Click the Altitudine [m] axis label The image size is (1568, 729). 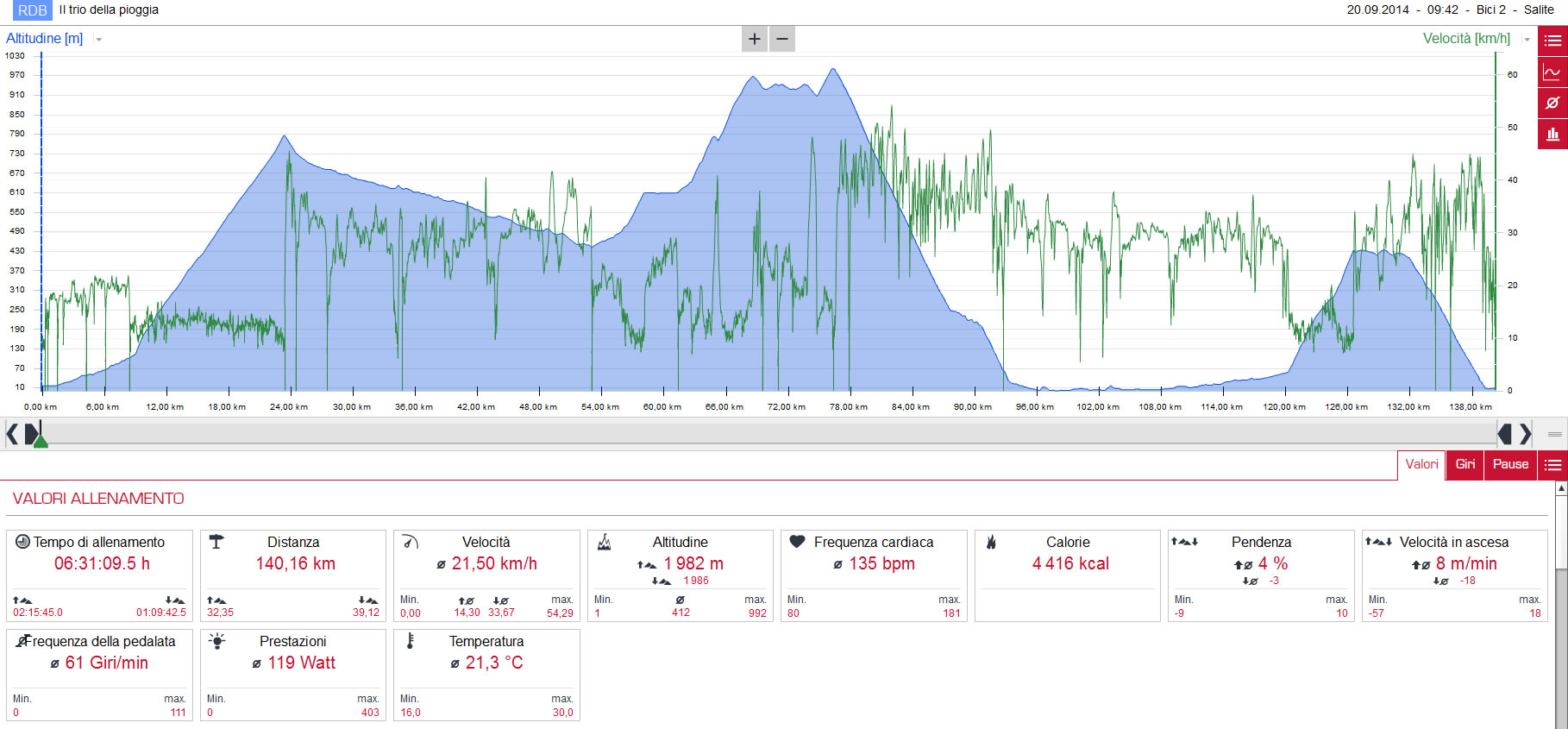click(x=45, y=39)
